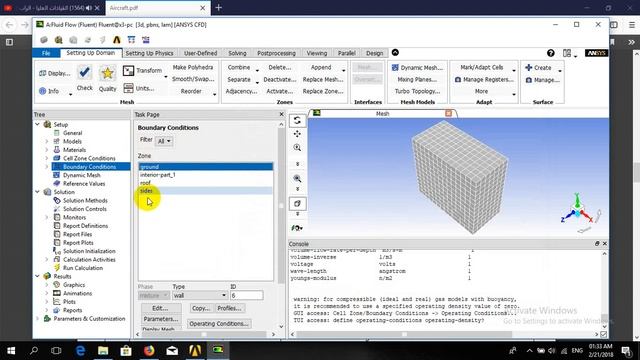Select the roof zone
Viewport: 640px width, 360px height.
click(206, 183)
